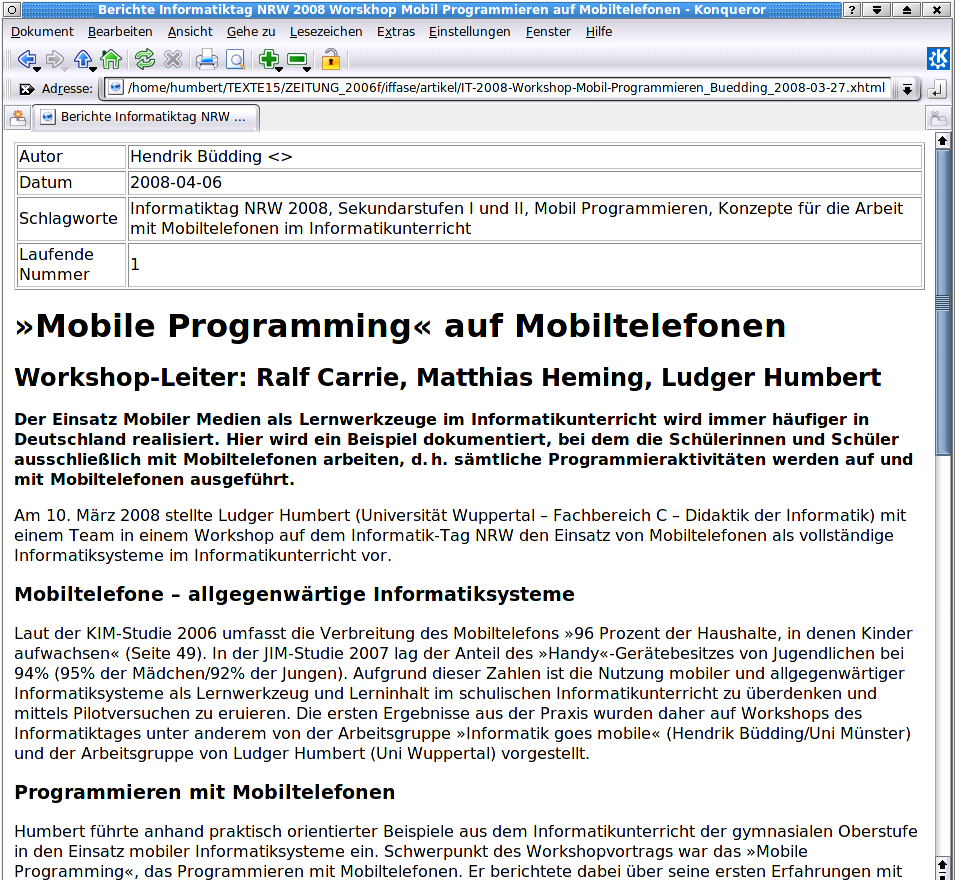Click the Schlagworte label cell
The width and height of the screenshot is (955, 880).
[71, 219]
